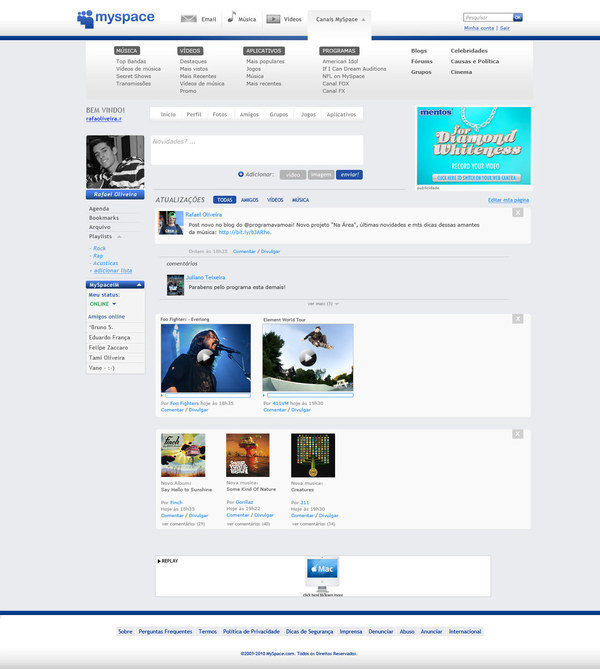Collapse the Canais MySpace menu

[363, 20]
